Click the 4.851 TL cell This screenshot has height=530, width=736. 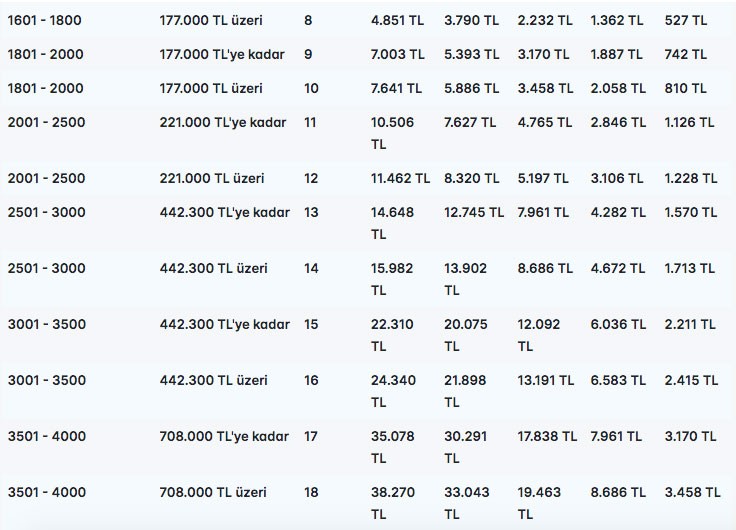(x=397, y=20)
